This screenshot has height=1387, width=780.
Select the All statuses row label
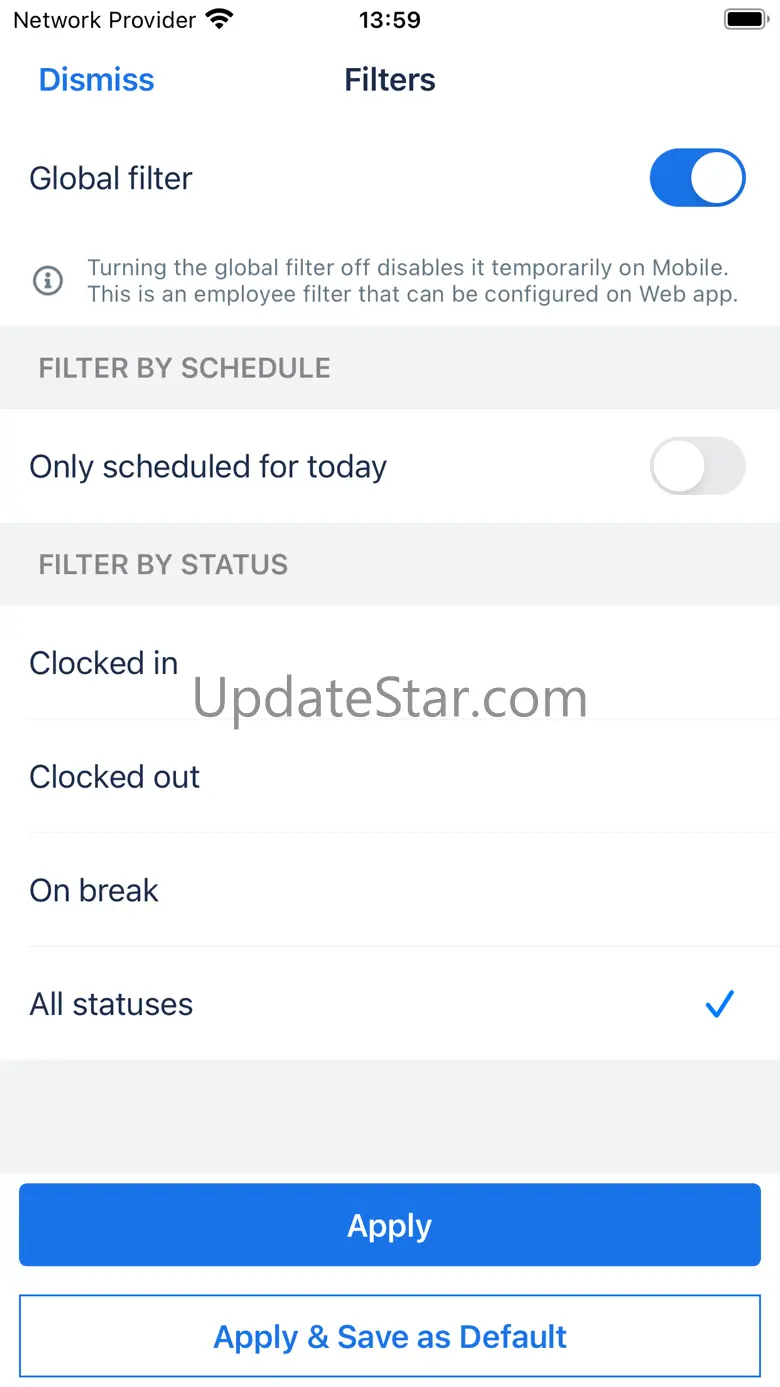pos(111,1004)
